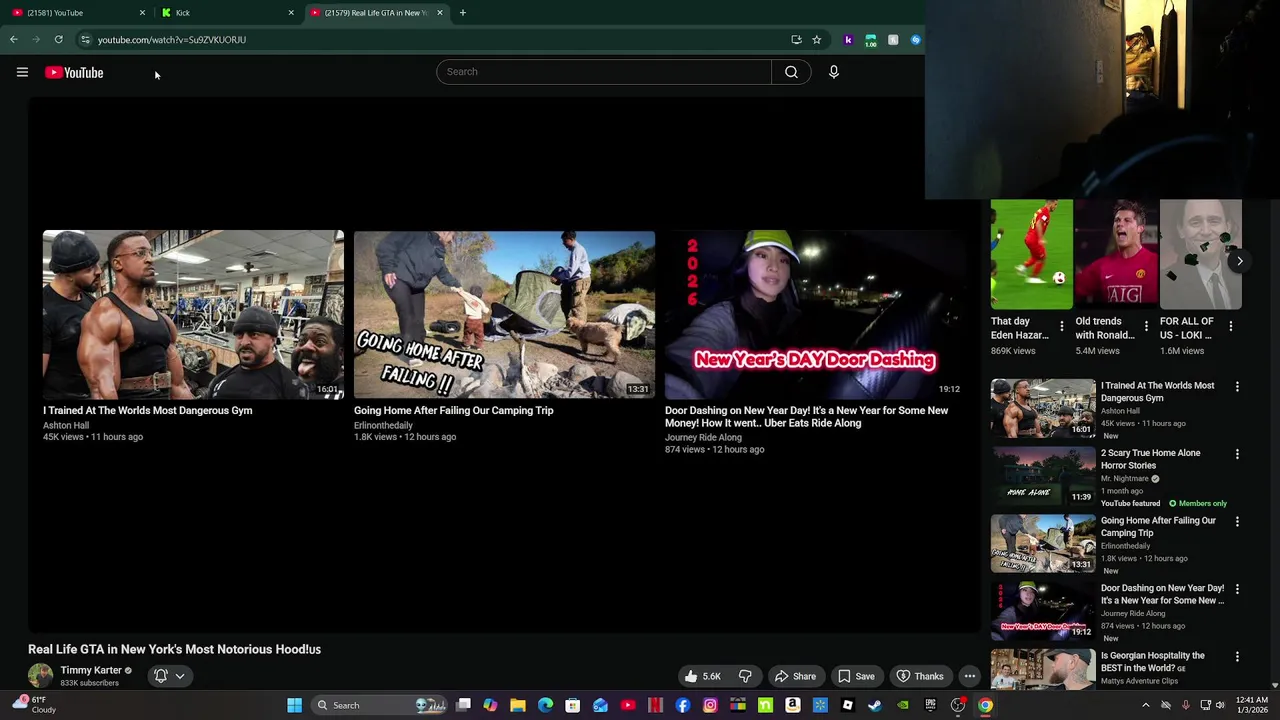Start voice search with the microphone icon
1280x720 pixels.
coord(833,72)
